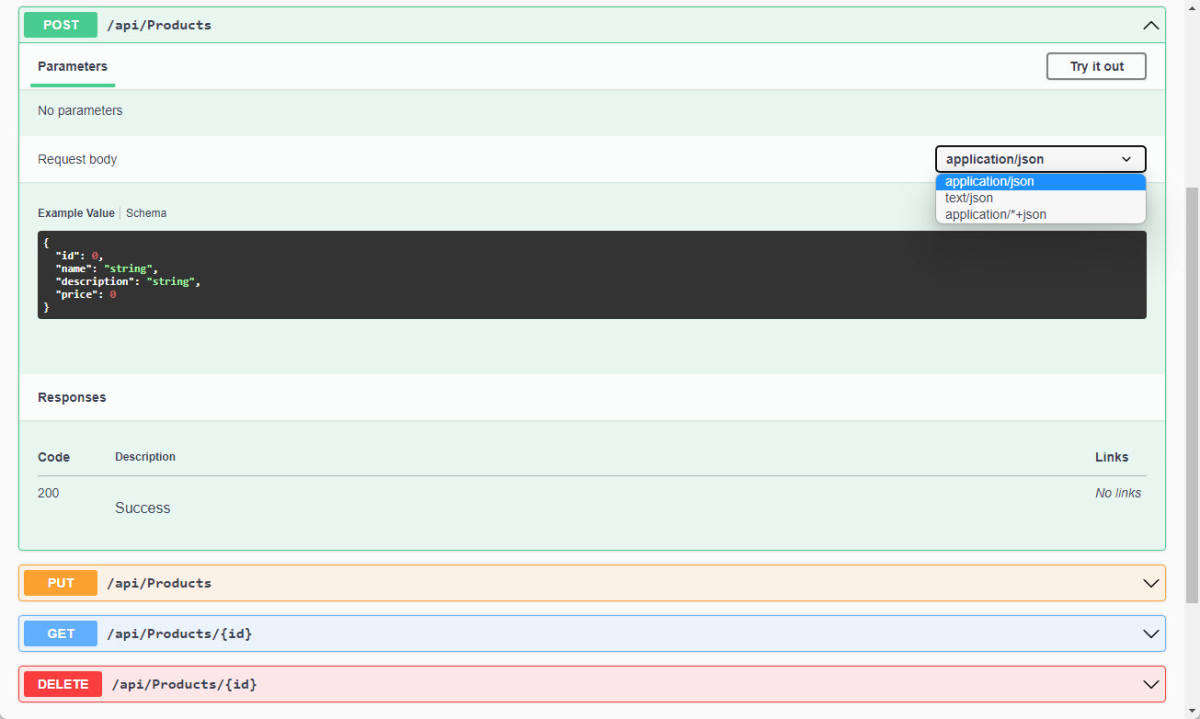The image size is (1200, 719).
Task: Click the Try it out button
Action: (x=1096, y=66)
